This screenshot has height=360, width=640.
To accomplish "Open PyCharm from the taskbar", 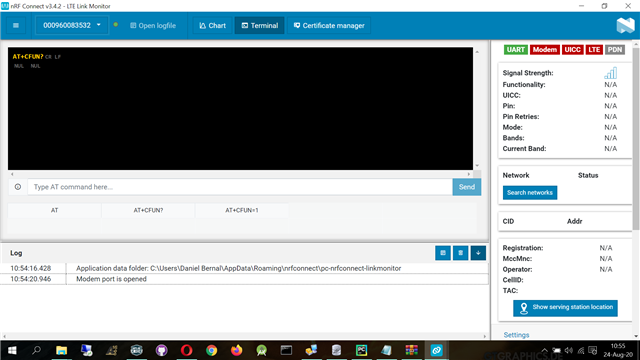I will pos(361,350).
